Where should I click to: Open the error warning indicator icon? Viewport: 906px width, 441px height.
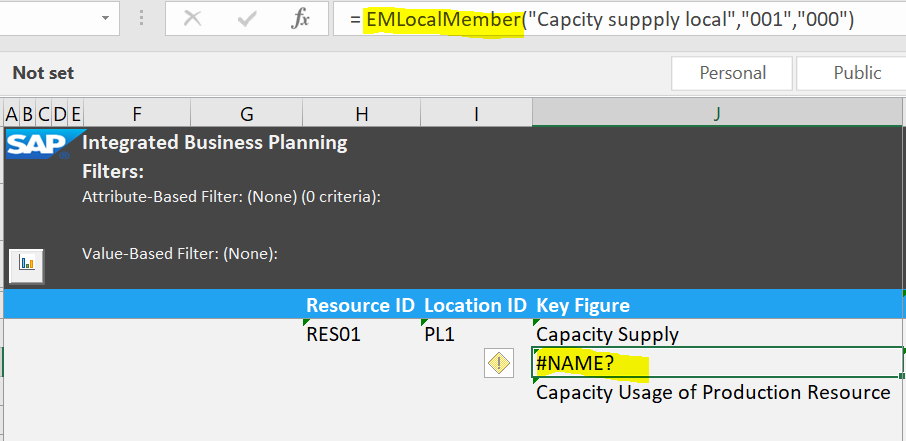pos(498,364)
